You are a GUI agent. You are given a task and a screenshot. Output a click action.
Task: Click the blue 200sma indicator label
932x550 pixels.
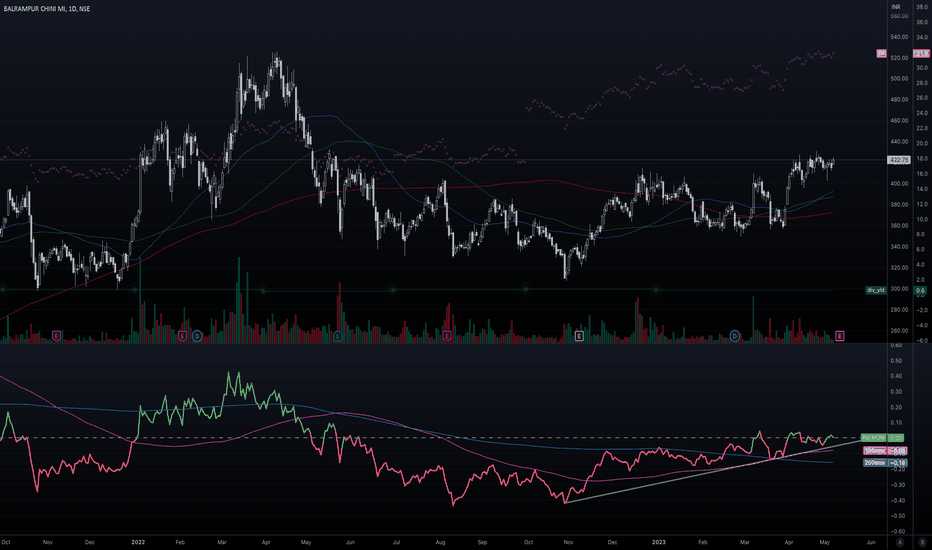[x=874, y=463]
